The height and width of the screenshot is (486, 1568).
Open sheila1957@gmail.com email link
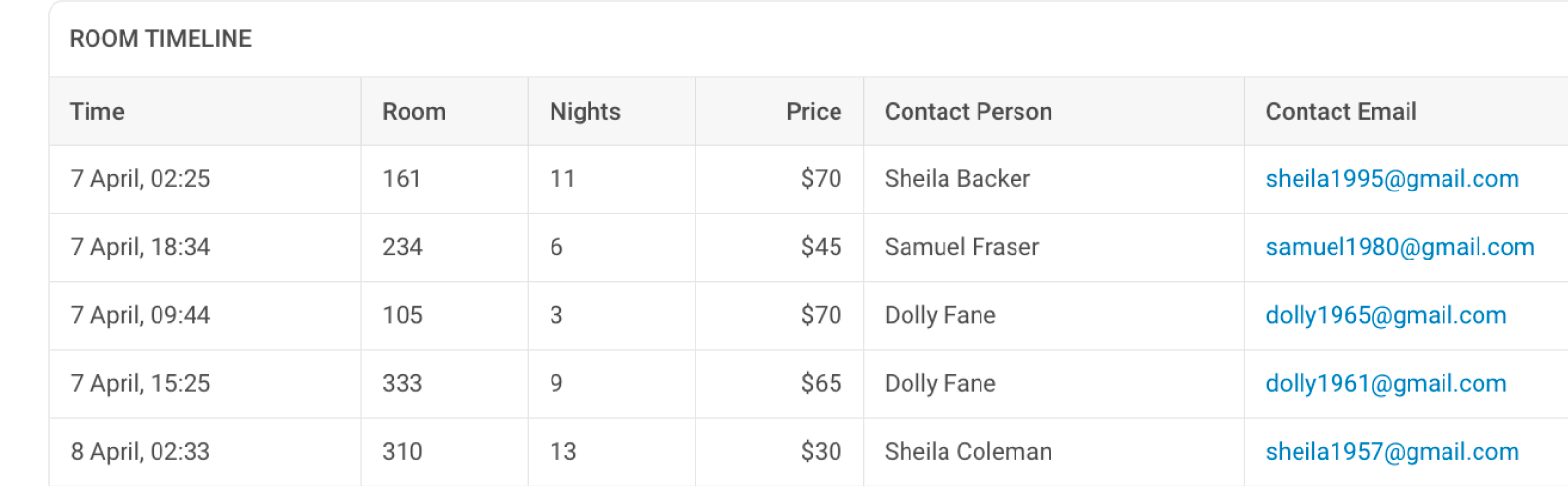coord(1392,451)
